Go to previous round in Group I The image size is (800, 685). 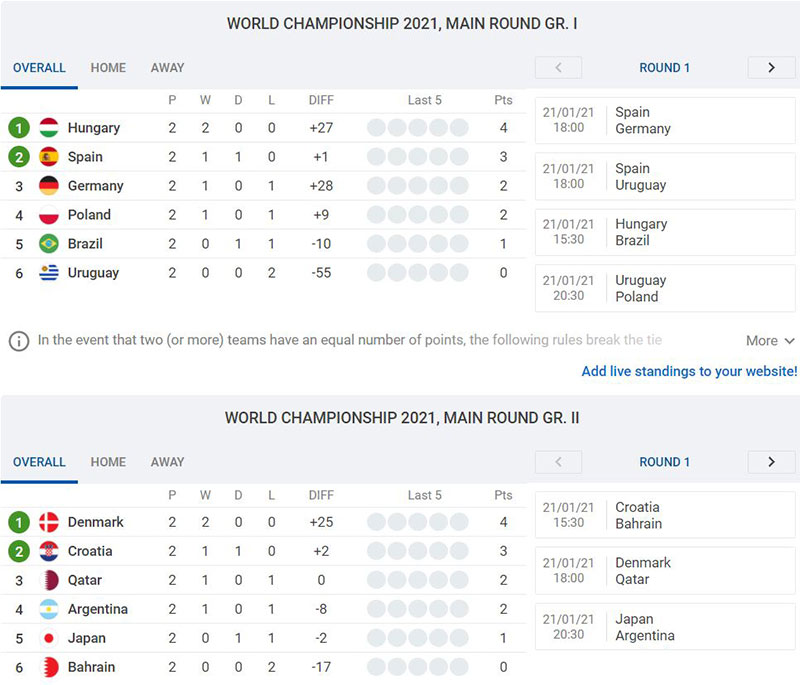click(559, 68)
